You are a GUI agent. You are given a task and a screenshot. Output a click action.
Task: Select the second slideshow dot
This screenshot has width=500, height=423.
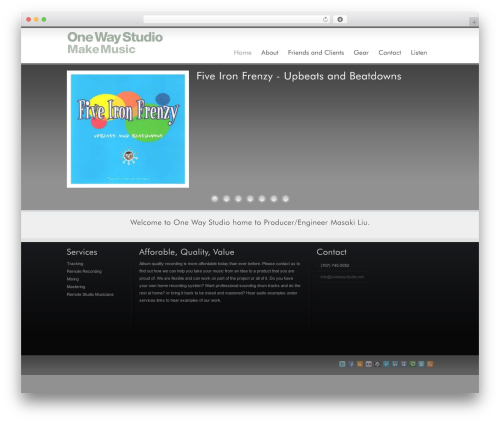(226, 199)
